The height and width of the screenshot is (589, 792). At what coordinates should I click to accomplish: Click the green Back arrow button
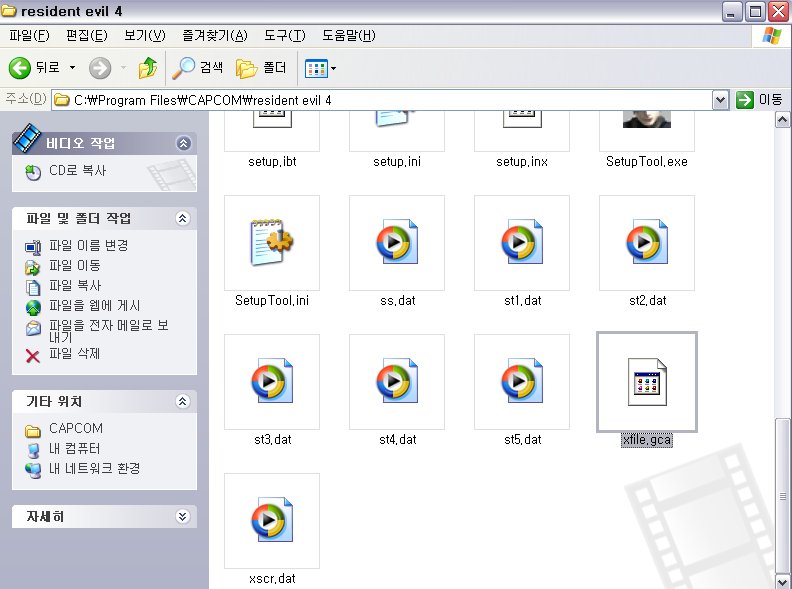(20, 67)
